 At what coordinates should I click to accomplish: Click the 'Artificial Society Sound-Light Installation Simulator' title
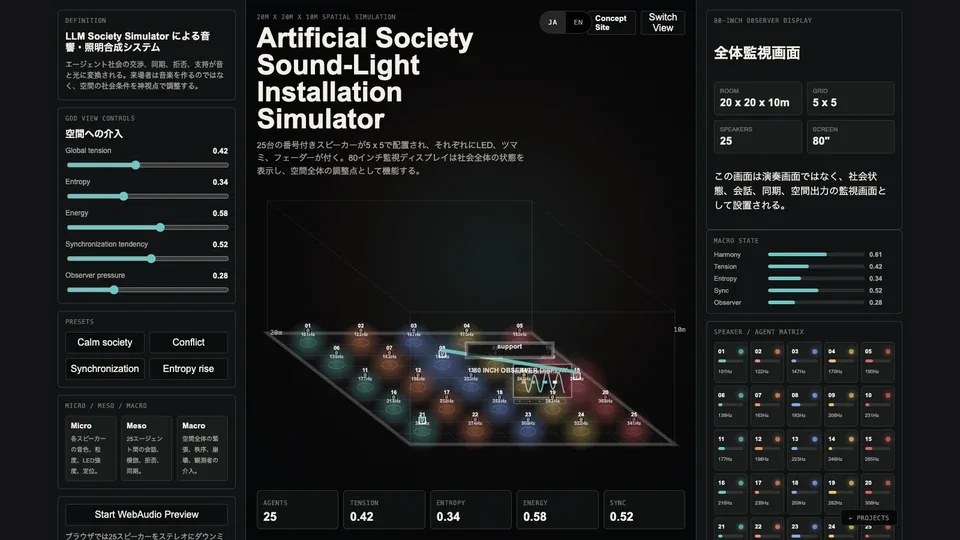click(365, 78)
